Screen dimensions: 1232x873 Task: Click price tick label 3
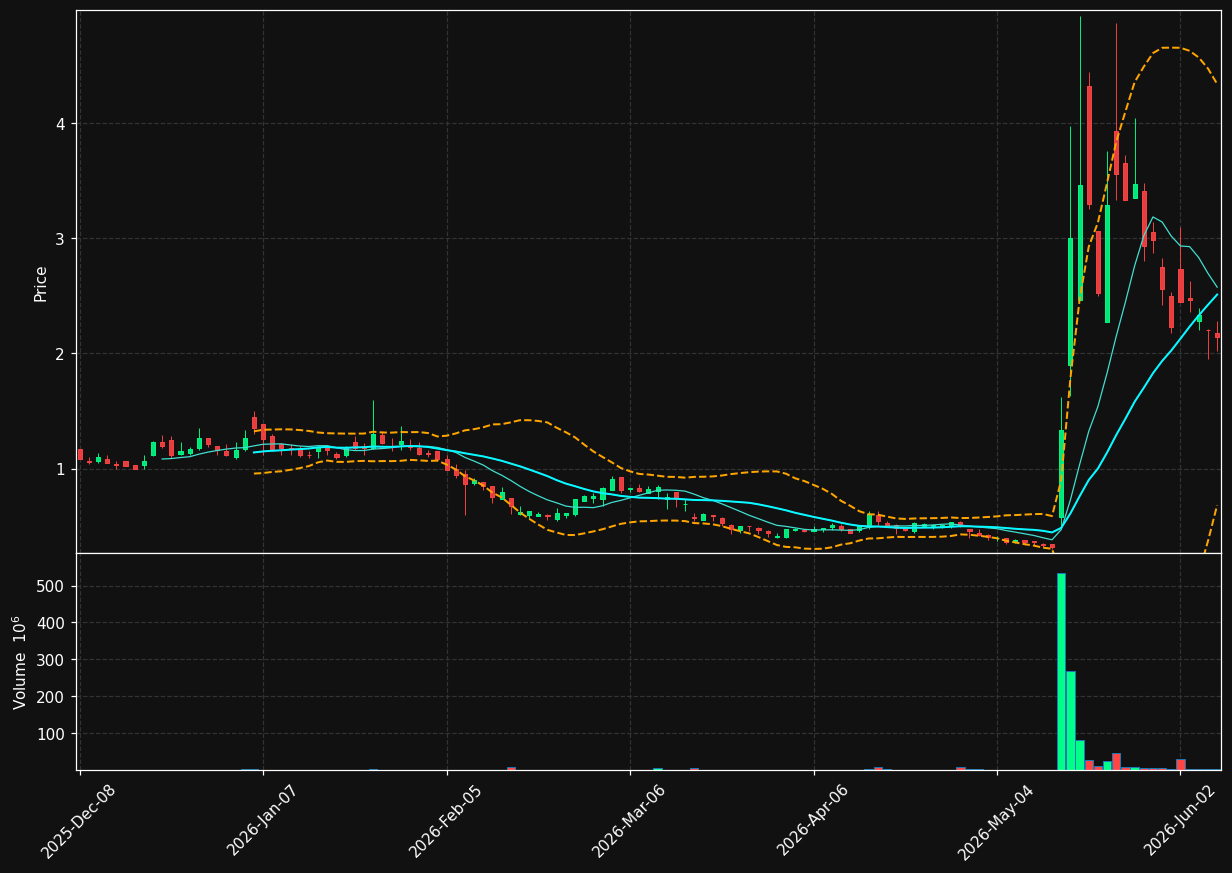click(60, 239)
